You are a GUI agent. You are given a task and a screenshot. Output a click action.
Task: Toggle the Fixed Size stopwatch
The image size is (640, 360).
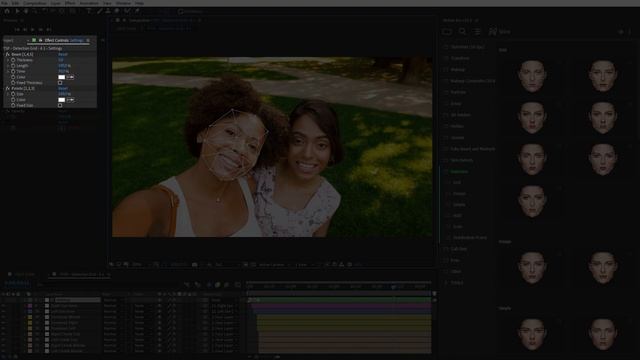click(13, 105)
